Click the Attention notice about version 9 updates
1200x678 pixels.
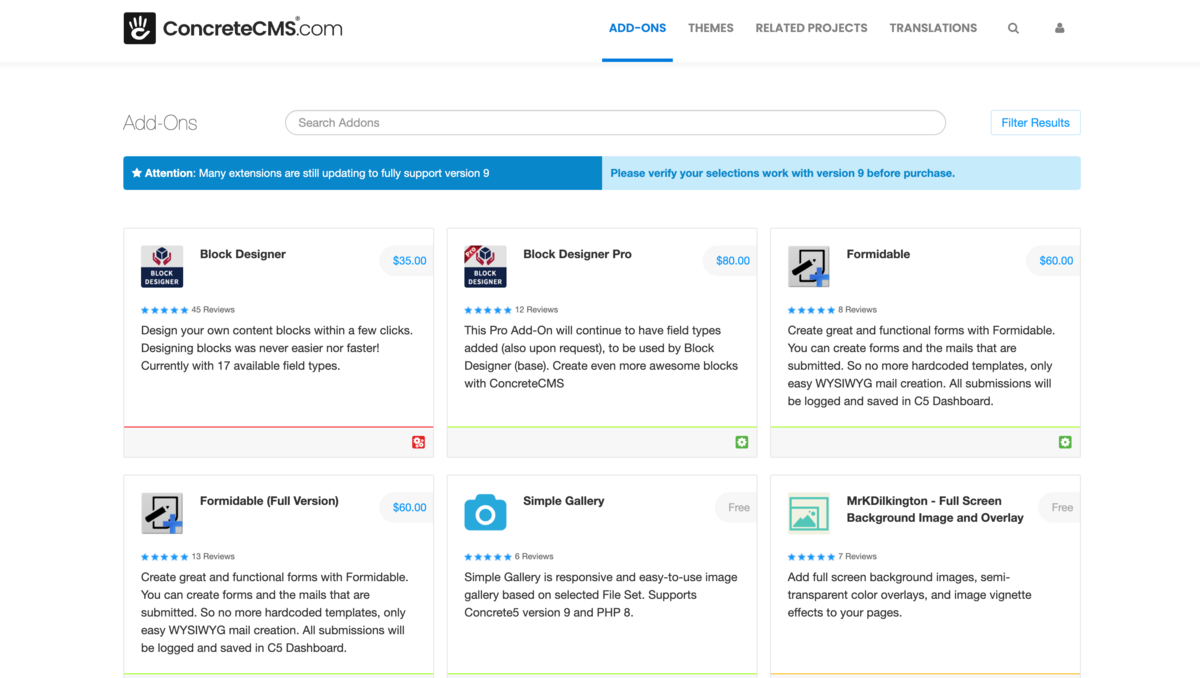click(x=362, y=173)
